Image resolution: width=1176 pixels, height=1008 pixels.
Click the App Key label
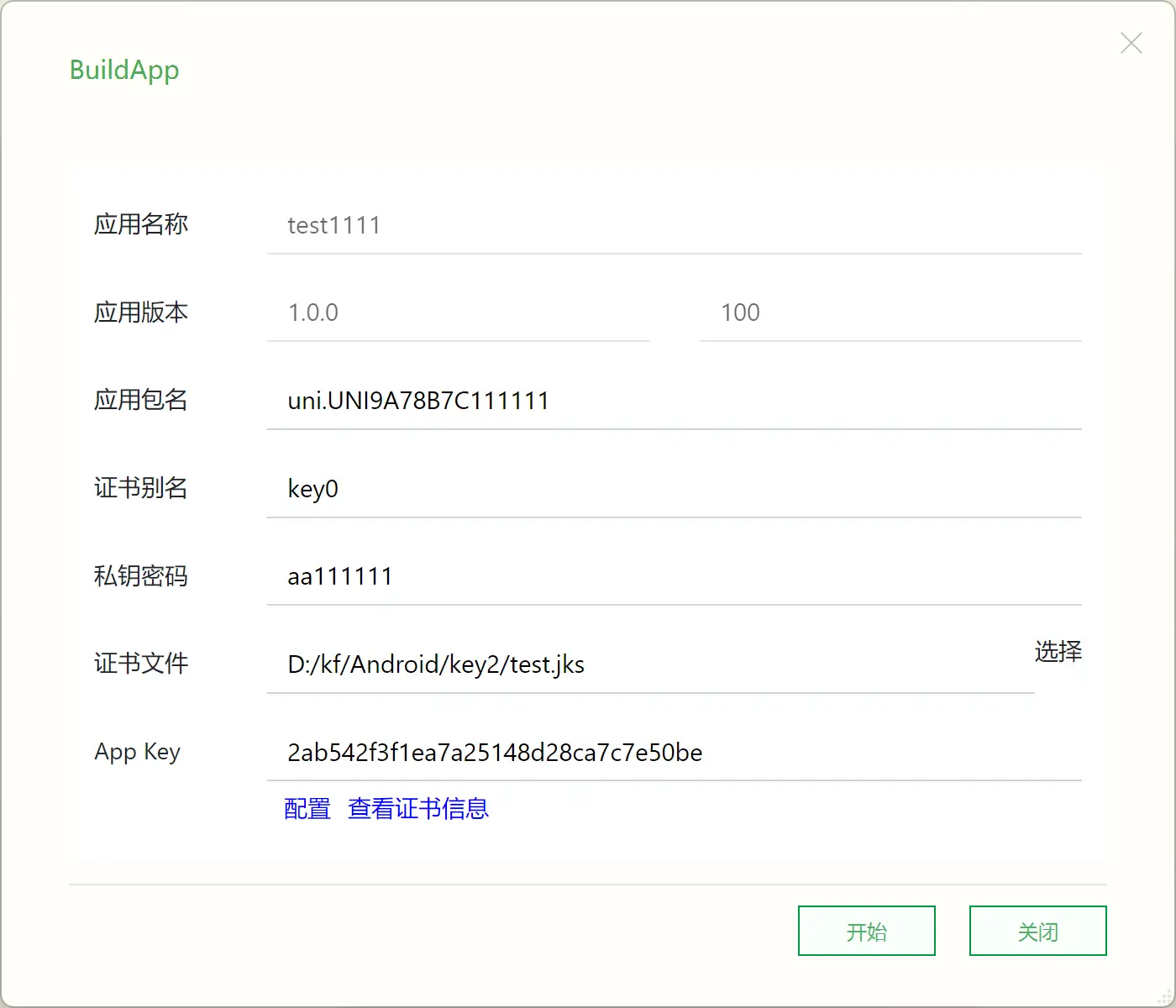pyautogui.click(x=137, y=751)
